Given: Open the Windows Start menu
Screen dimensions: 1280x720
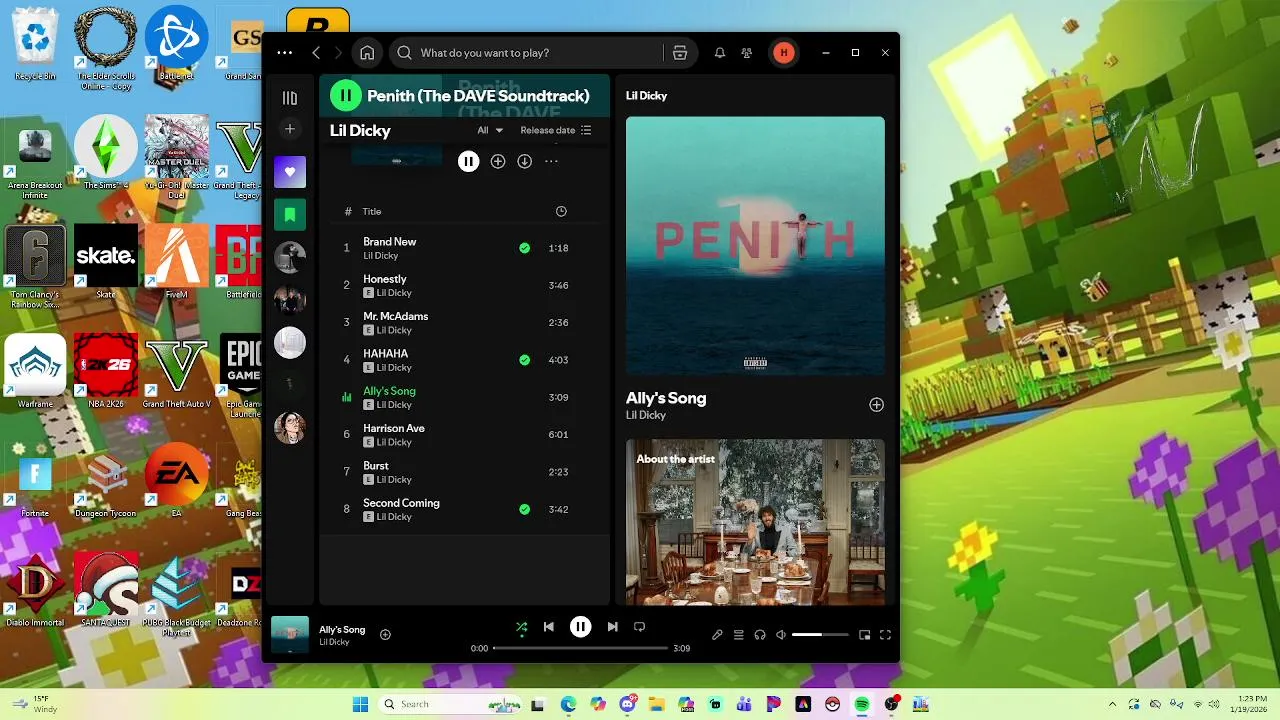Looking at the screenshot, I should click(x=360, y=704).
